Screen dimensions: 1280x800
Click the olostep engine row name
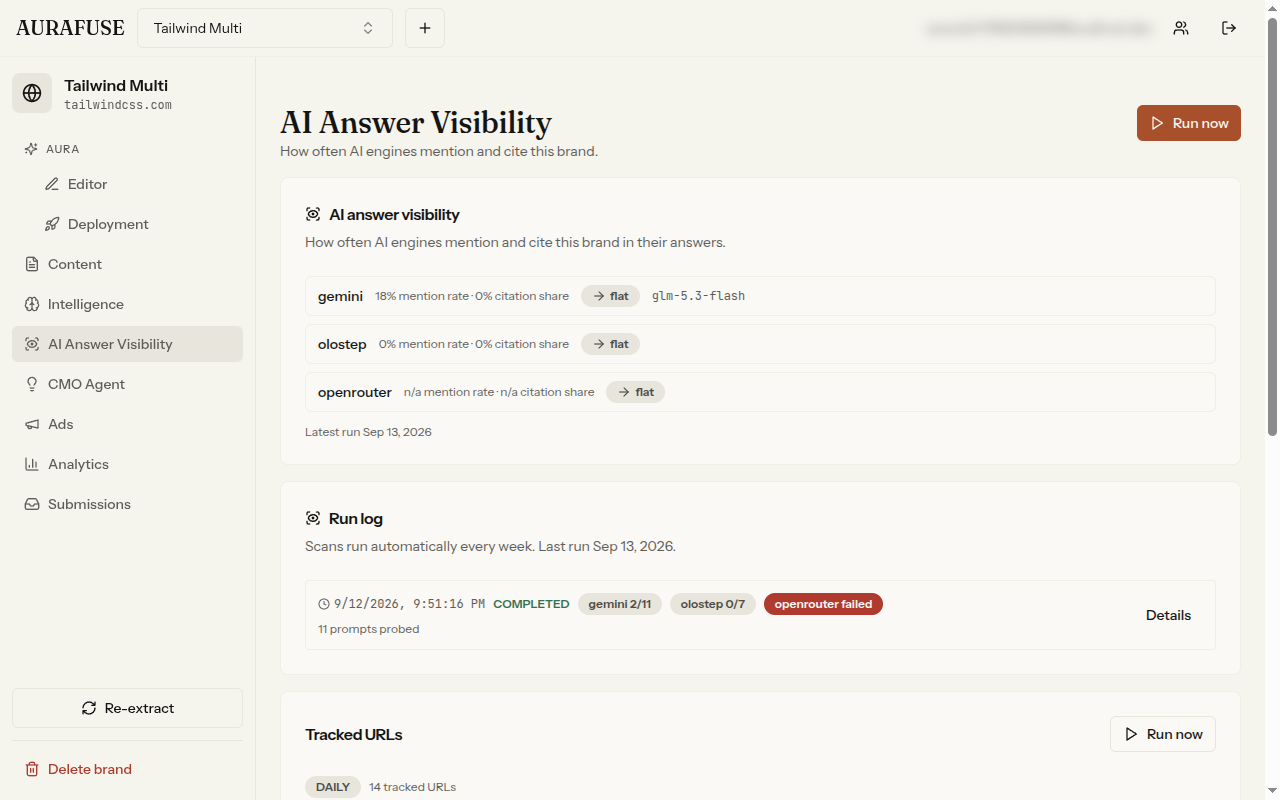tap(342, 344)
